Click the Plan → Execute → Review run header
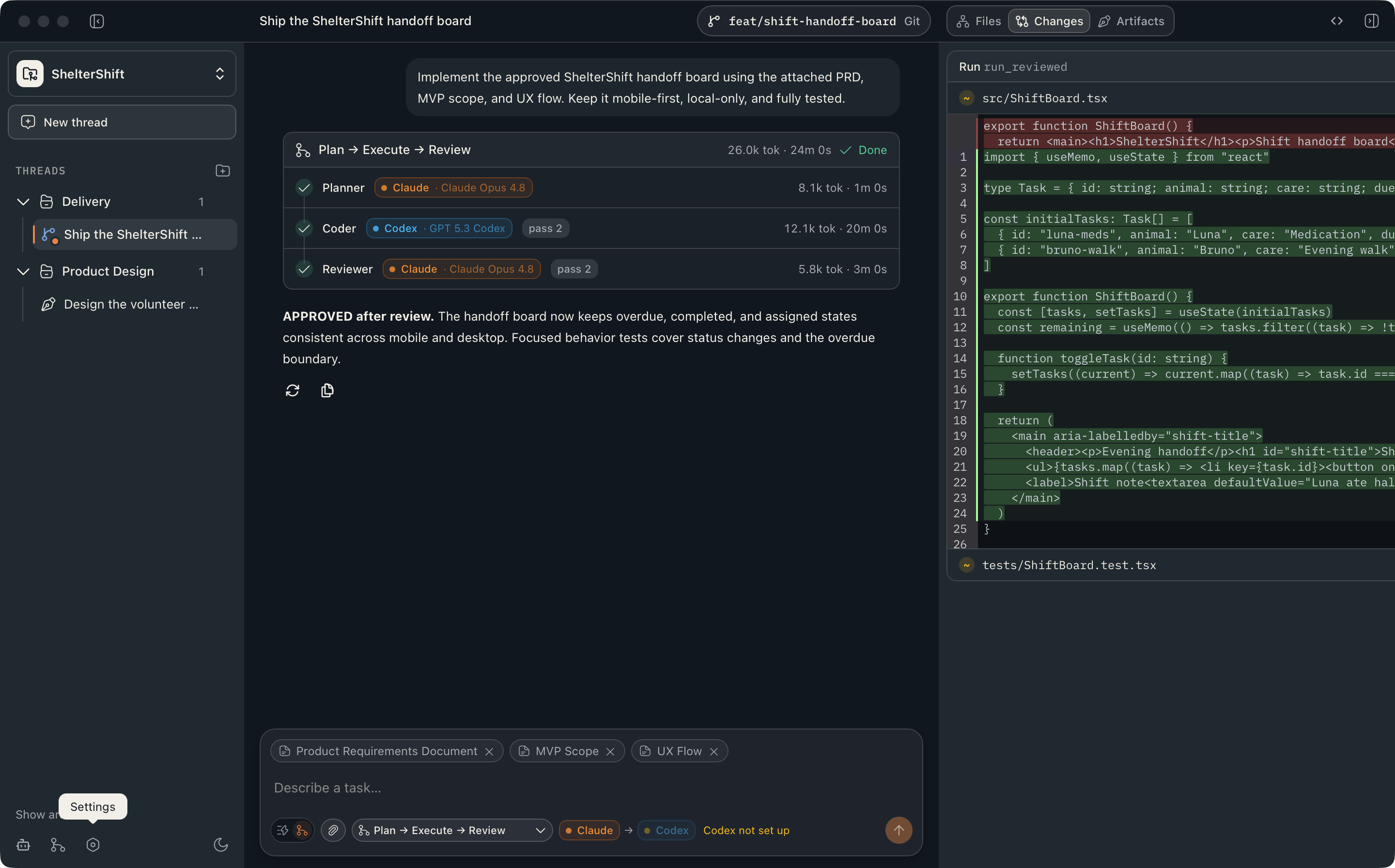Screen dimensions: 1395x868 click(x=591, y=150)
